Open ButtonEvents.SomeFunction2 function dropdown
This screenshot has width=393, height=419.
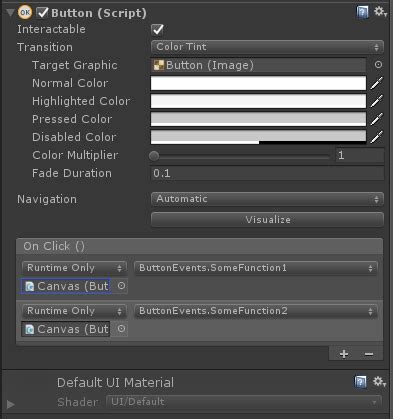pos(256,311)
